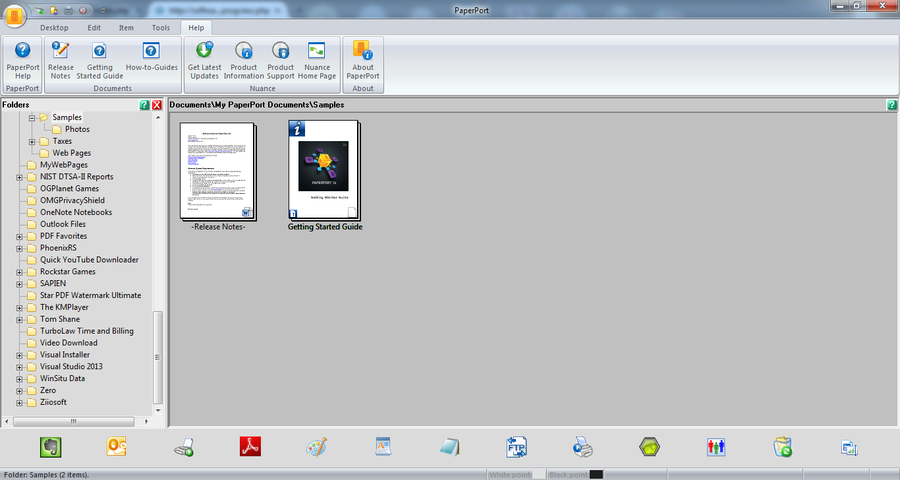
Task: Send to Outlook in the bottom bar
Action: [116, 447]
